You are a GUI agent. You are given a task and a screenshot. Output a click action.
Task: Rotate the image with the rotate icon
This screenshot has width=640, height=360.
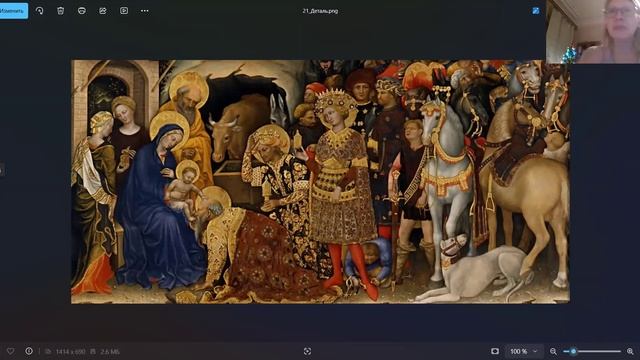40,11
